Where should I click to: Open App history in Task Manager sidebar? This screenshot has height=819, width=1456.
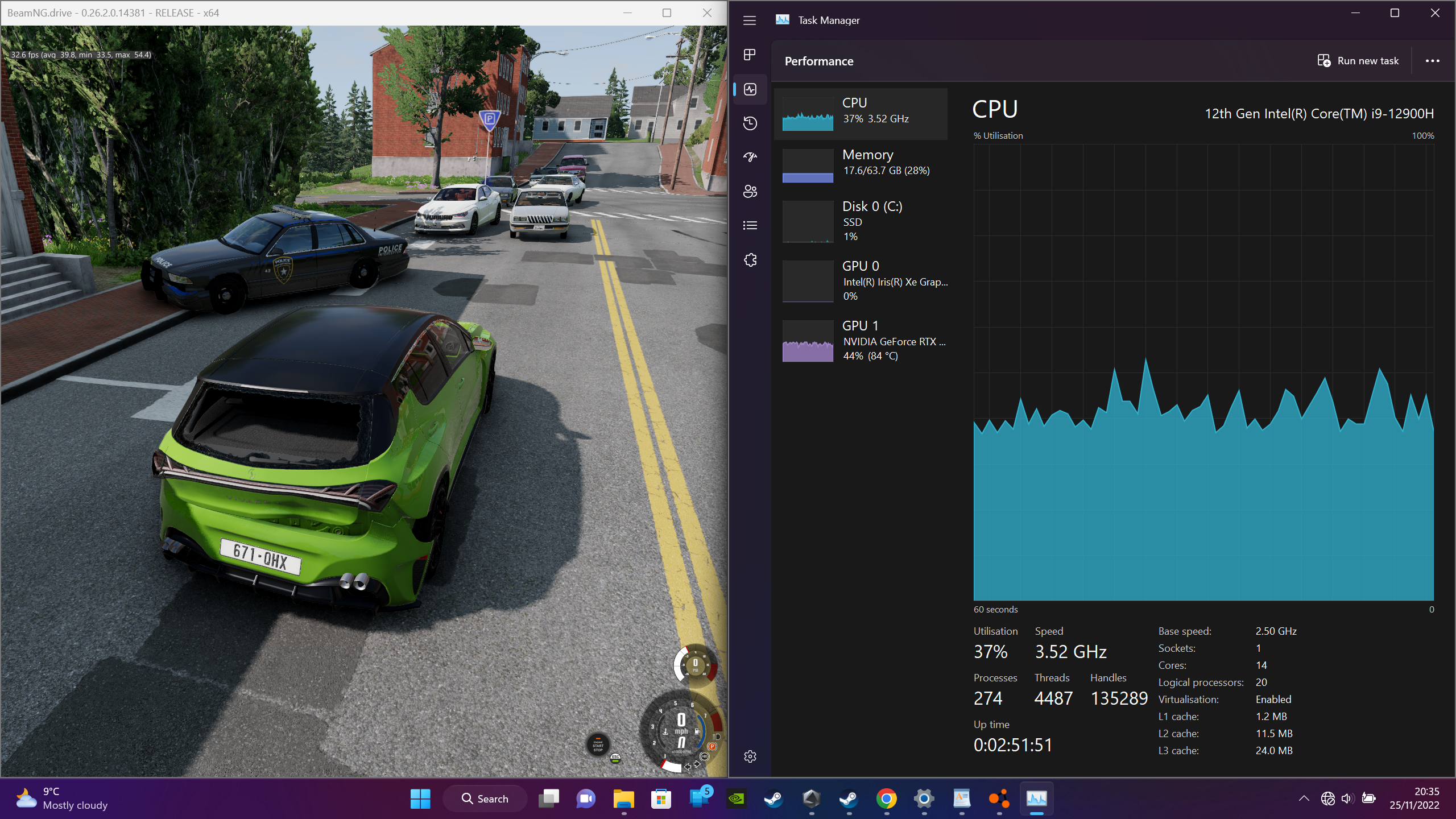pos(750,123)
